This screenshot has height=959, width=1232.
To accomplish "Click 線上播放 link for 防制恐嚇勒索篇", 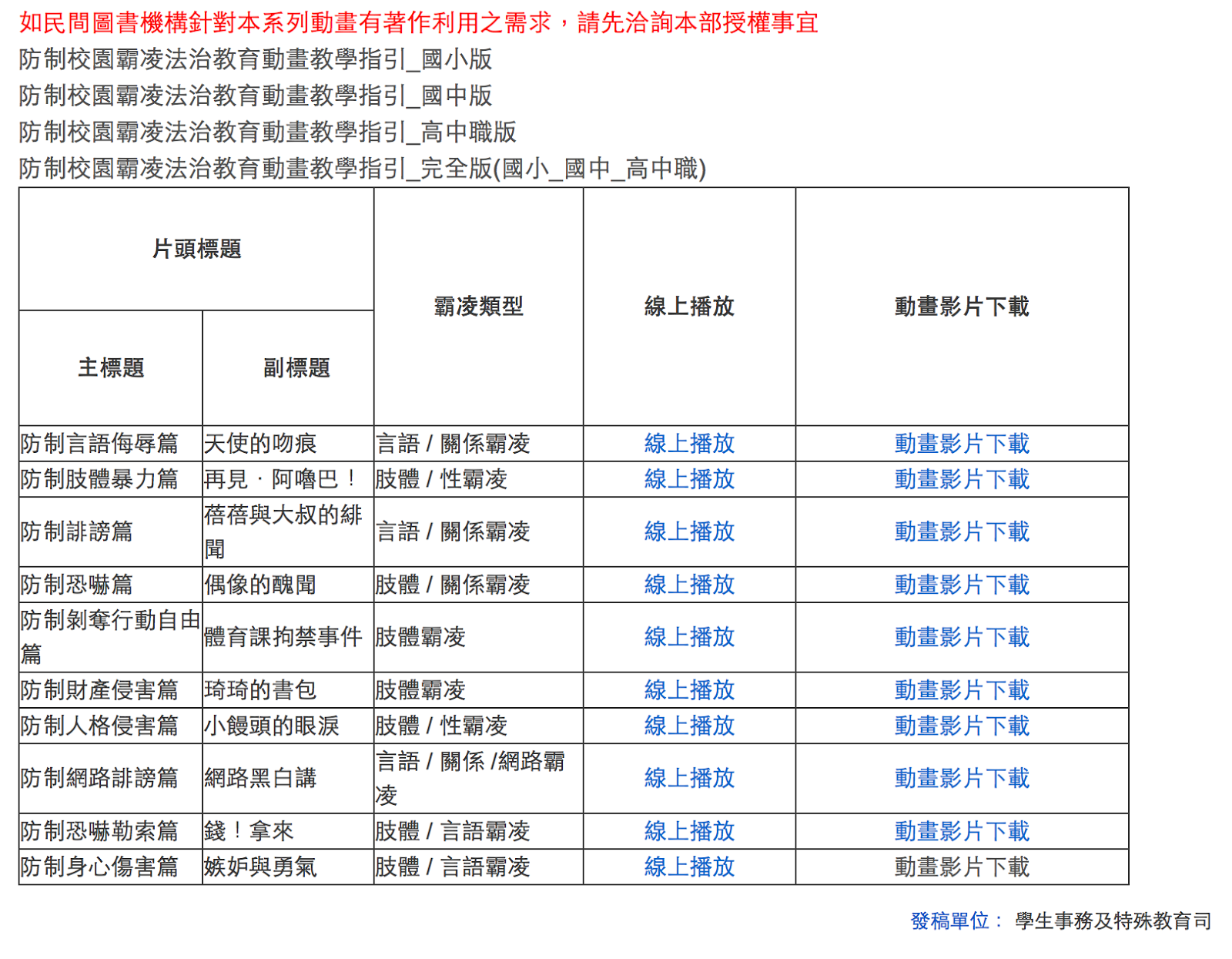I will click(689, 831).
